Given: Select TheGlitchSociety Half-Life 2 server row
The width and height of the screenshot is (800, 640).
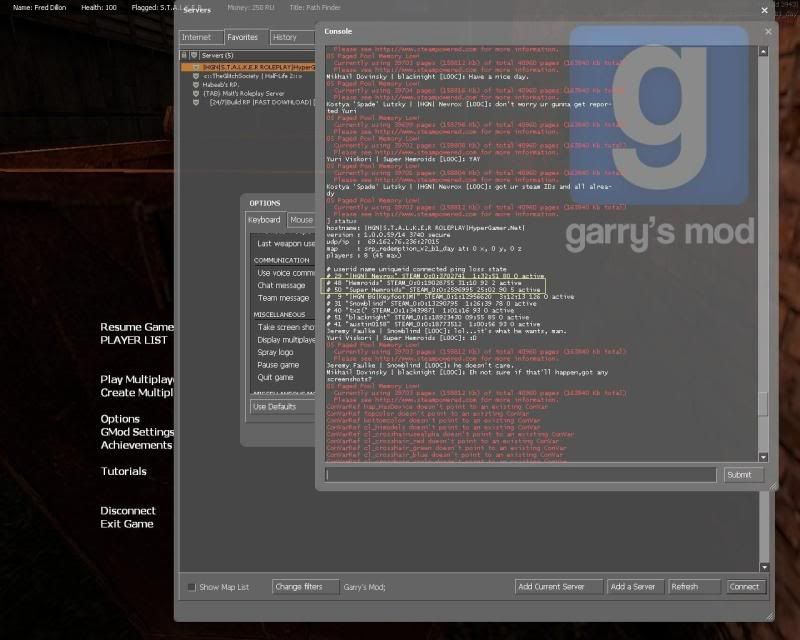Looking at the screenshot, I should tap(247, 76).
